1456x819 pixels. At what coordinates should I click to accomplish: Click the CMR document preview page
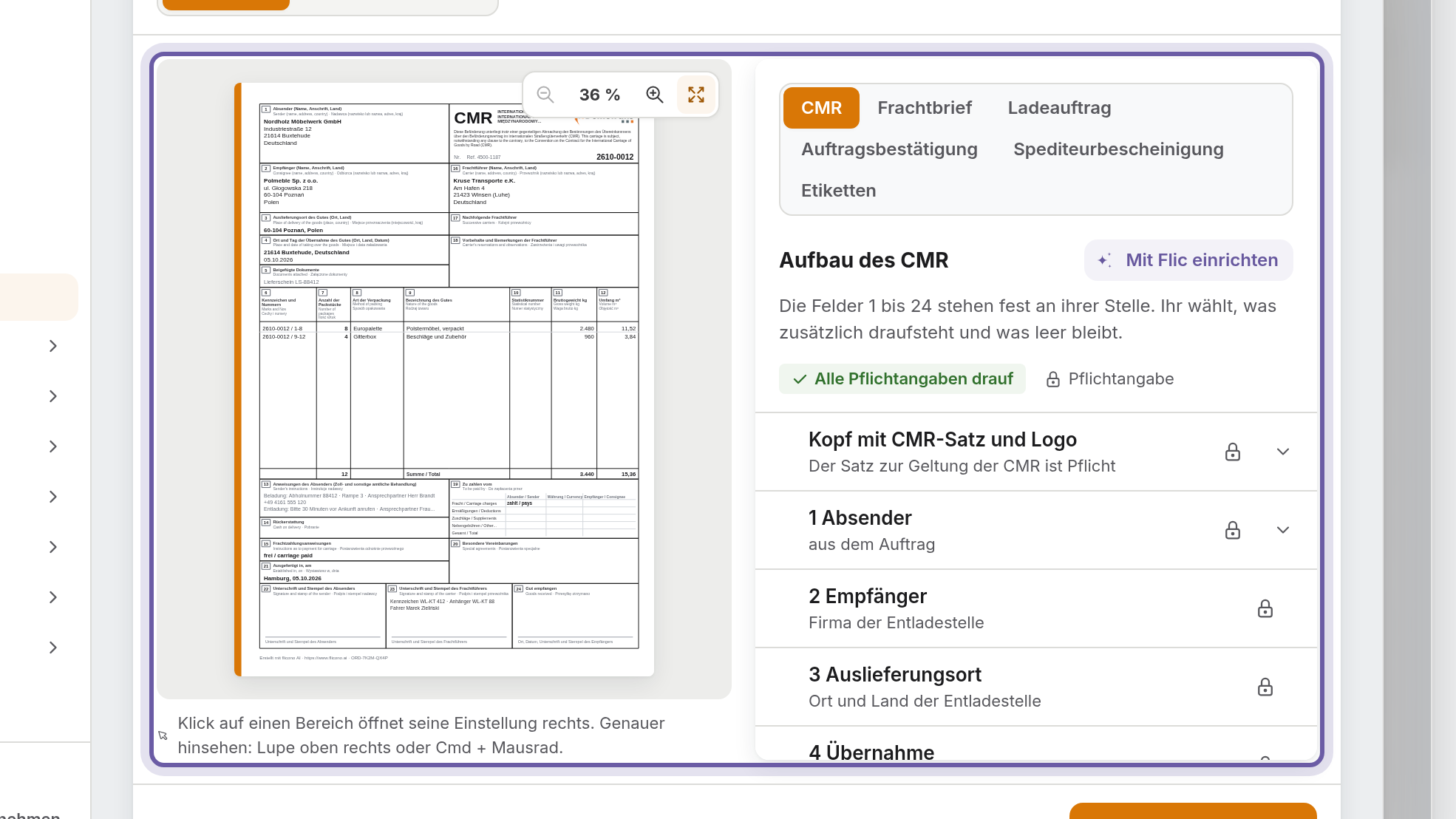444,379
